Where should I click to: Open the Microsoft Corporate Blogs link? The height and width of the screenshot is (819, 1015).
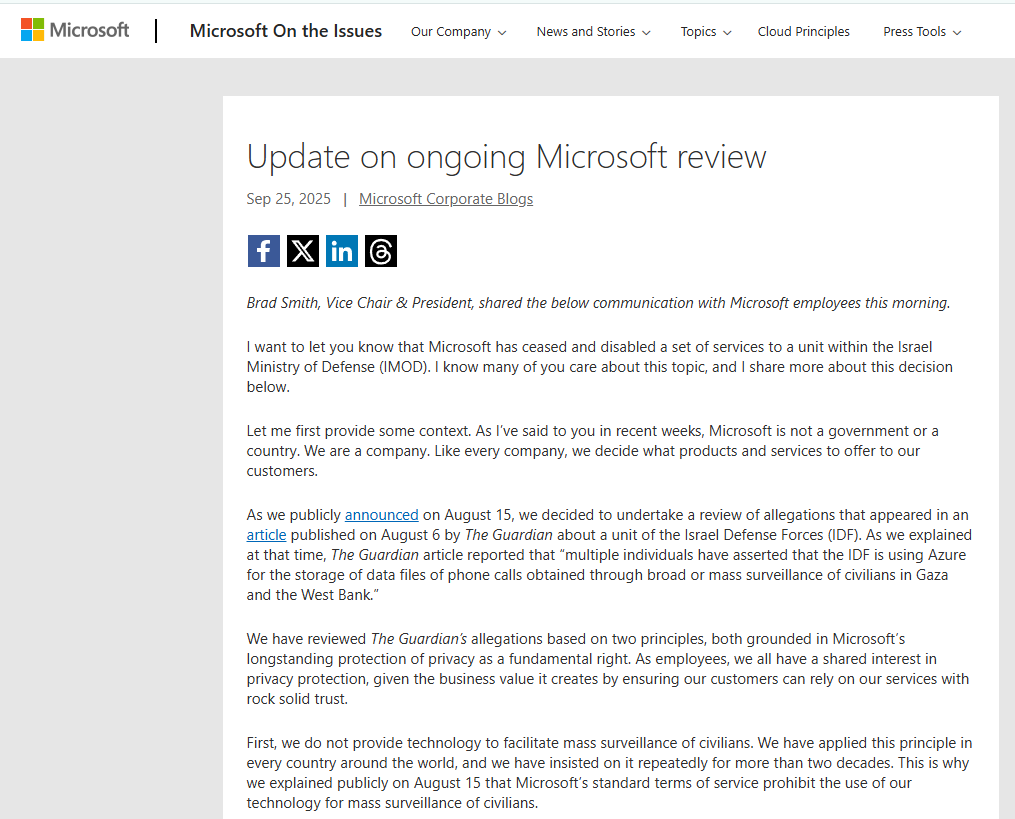point(446,199)
